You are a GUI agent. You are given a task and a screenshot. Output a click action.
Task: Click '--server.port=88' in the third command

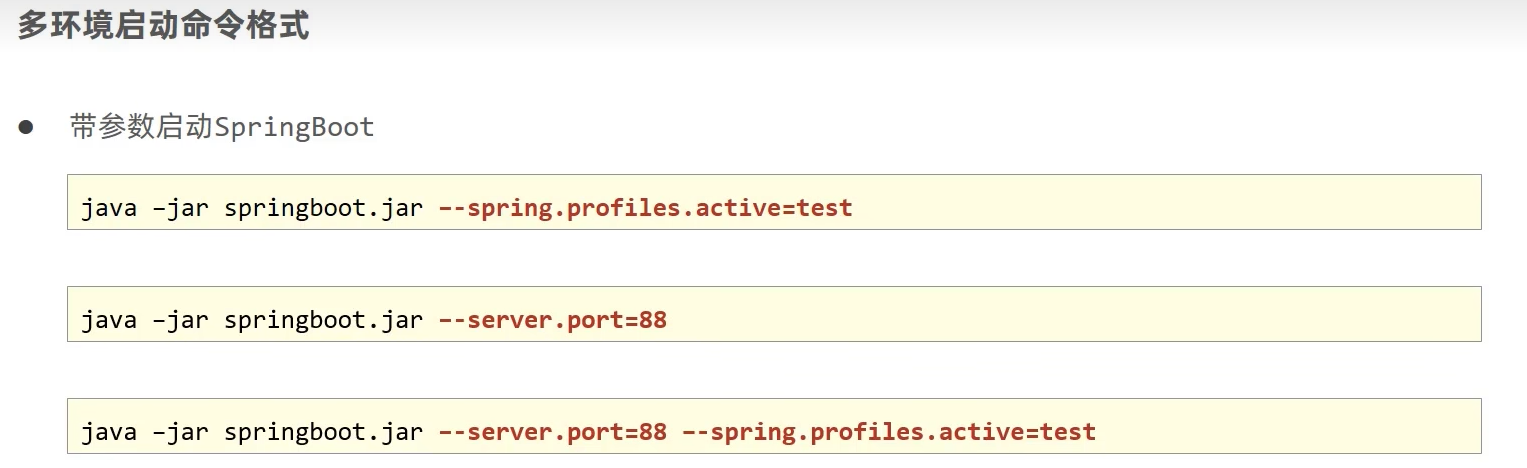pyautogui.click(x=553, y=433)
